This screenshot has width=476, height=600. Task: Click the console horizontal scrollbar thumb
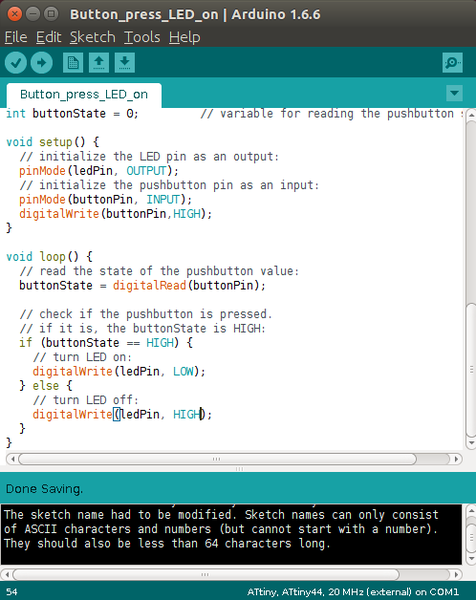[x=206, y=574]
